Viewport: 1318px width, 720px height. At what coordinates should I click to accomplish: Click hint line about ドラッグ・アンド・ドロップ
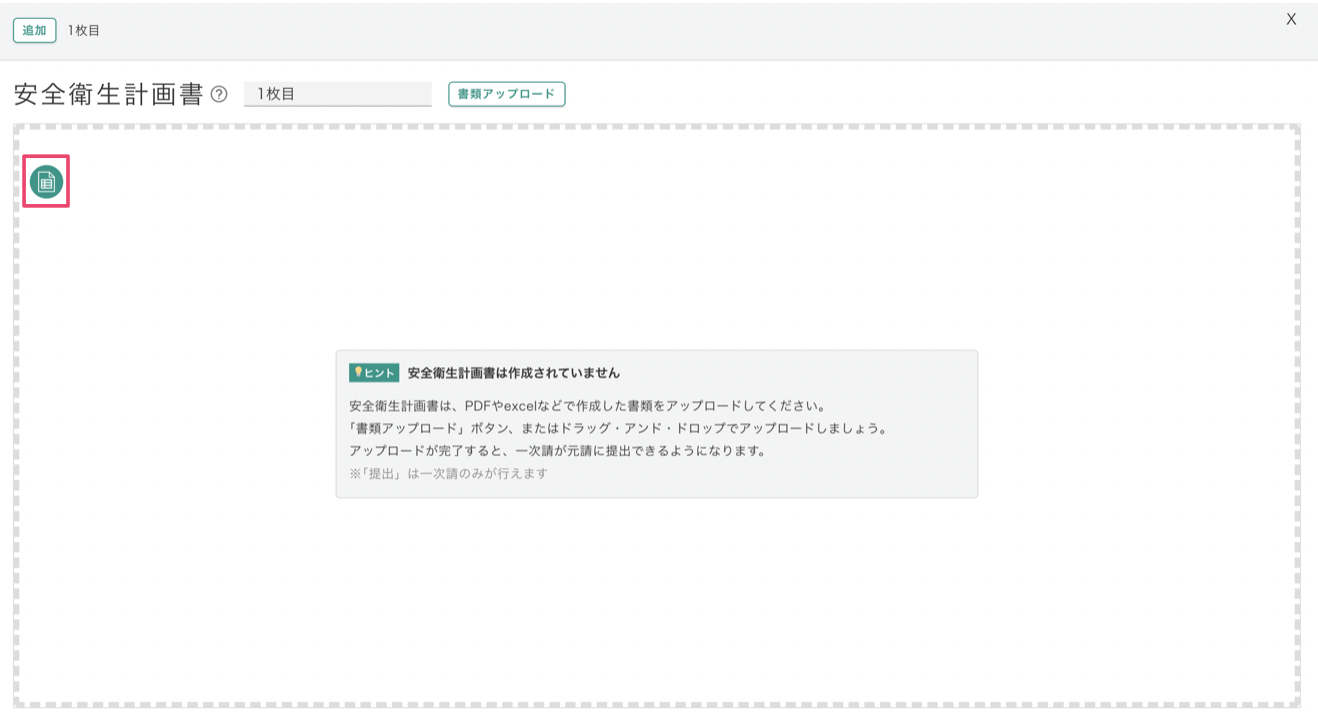618,428
